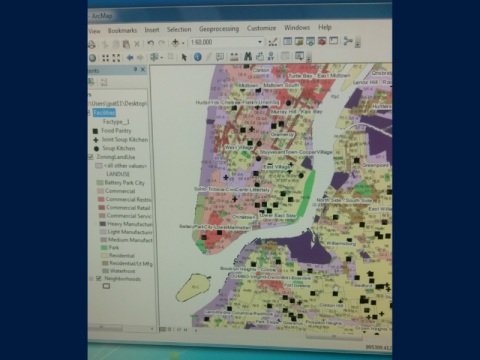Open the Find binoculars tool
The image size is (480, 360).
coord(248,56)
